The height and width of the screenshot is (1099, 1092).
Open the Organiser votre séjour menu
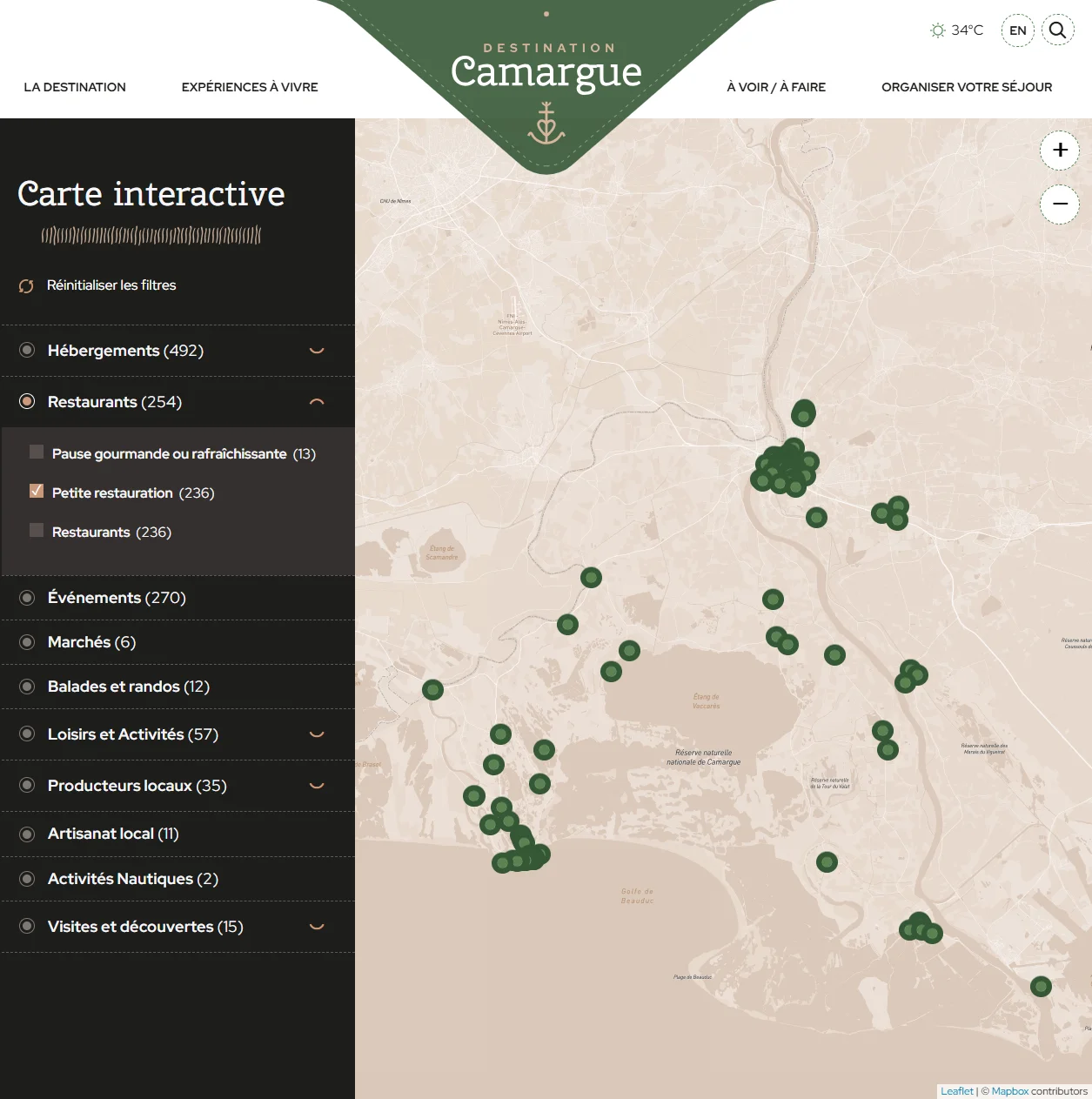(x=967, y=87)
